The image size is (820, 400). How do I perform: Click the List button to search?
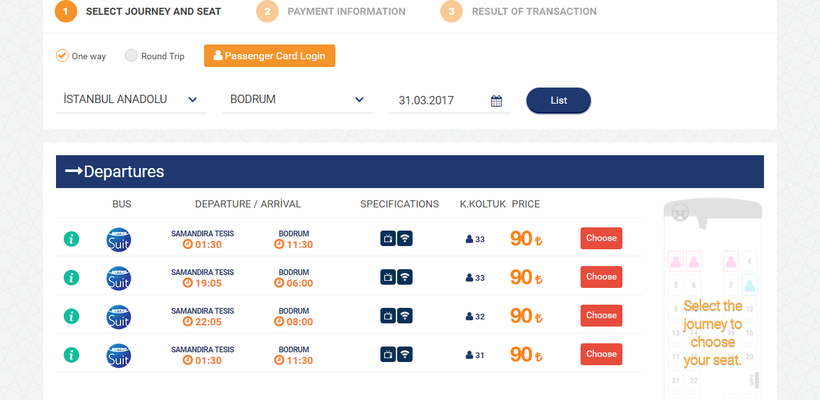558,100
